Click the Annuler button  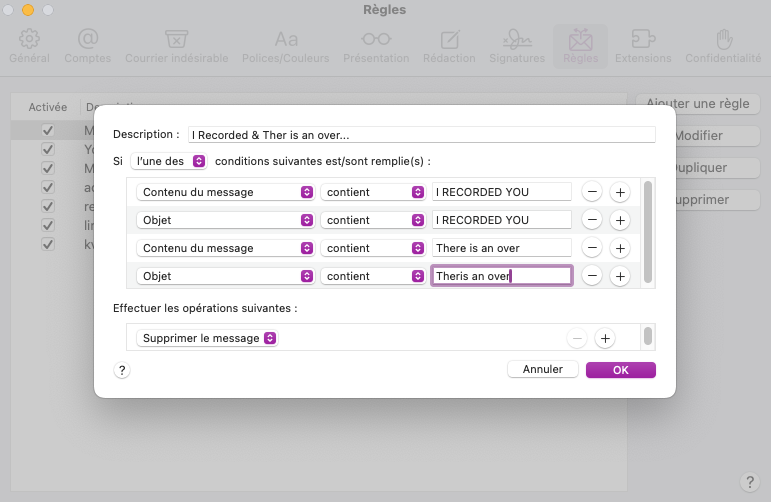[x=542, y=370]
